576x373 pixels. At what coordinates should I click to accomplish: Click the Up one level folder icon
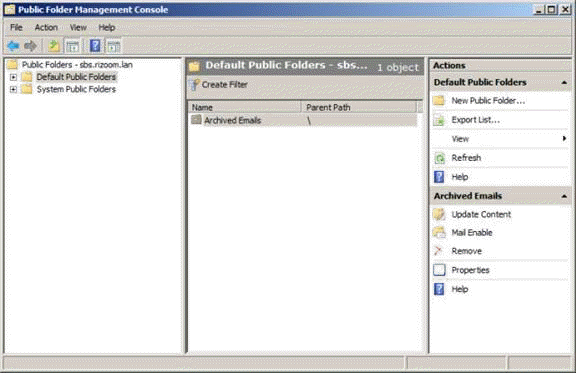(x=54, y=46)
